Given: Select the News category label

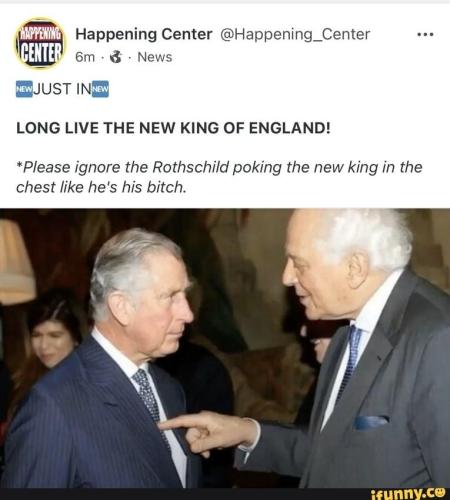Looking at the screenshot, I should tap(155, 57).
